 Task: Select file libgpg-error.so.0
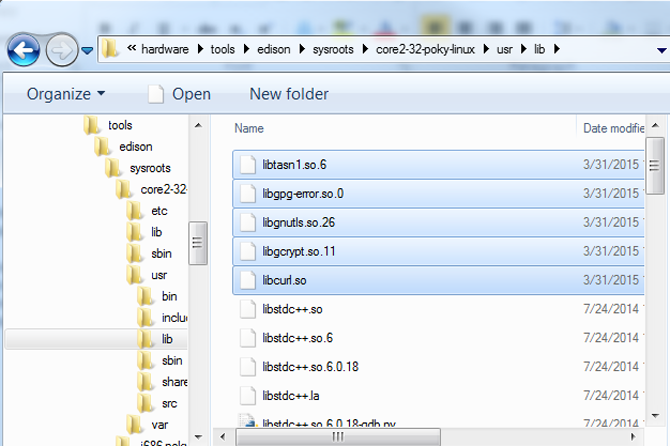[x=438, y=194]
